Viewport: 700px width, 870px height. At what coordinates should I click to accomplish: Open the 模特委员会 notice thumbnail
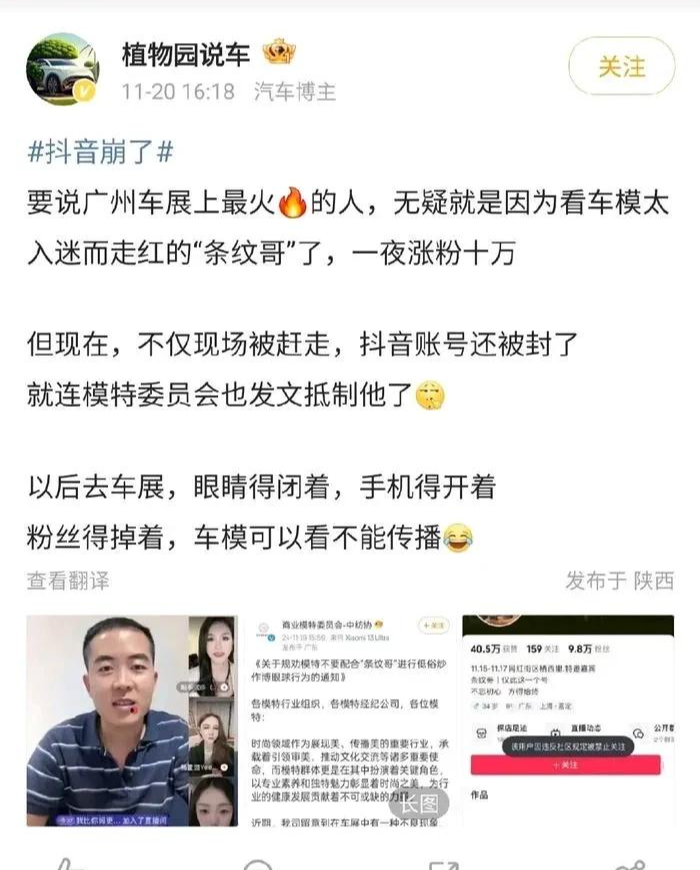[350, 720]
